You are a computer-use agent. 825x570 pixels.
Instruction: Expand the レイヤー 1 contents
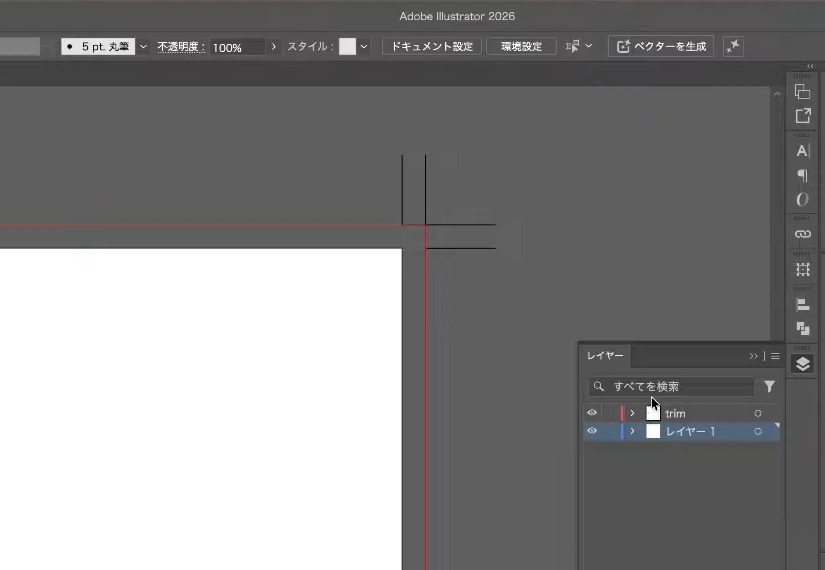(x=632, y=431)
